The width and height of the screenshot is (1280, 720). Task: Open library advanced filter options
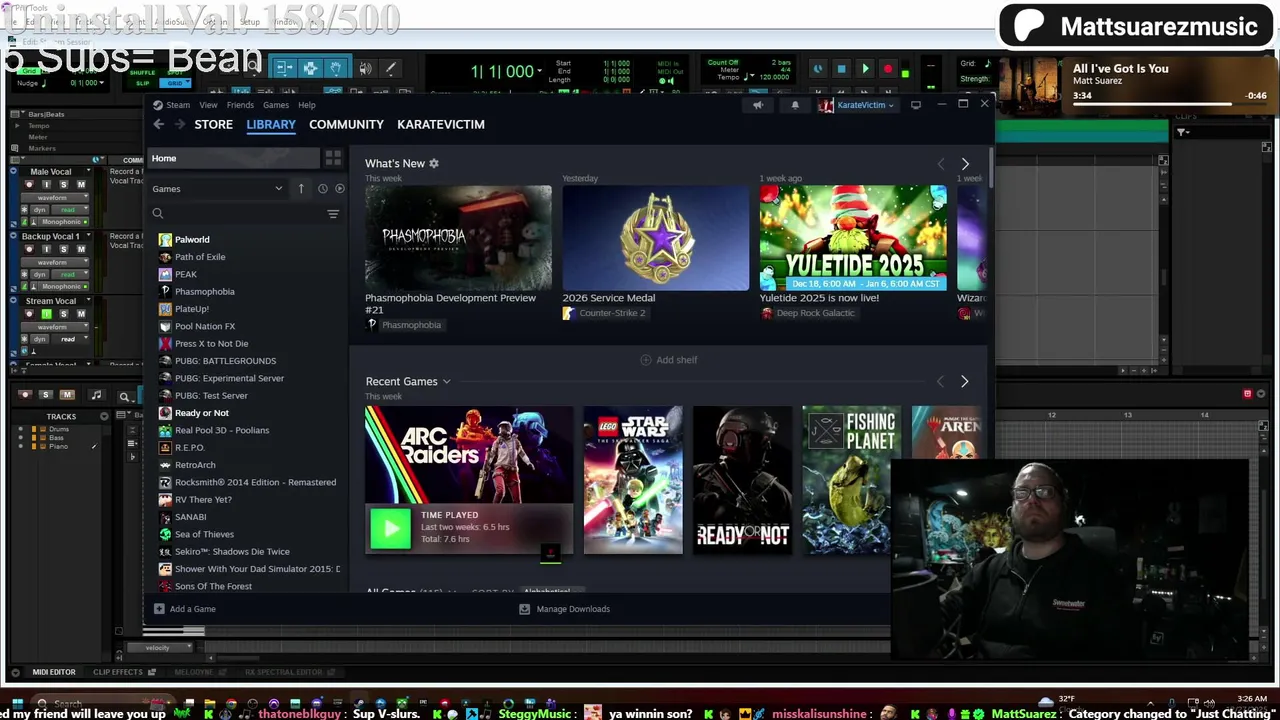[x=333, y=214]
